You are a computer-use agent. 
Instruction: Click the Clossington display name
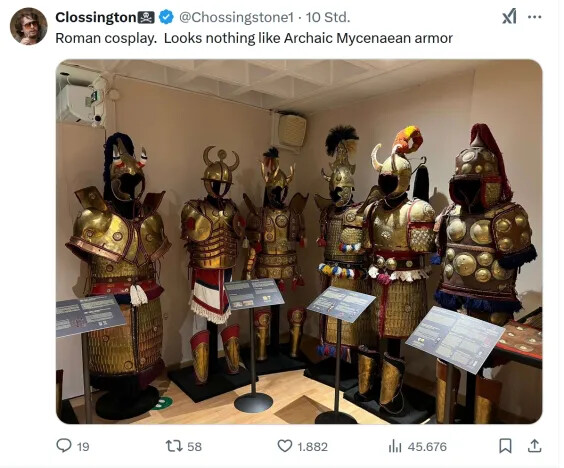[96, 17]
